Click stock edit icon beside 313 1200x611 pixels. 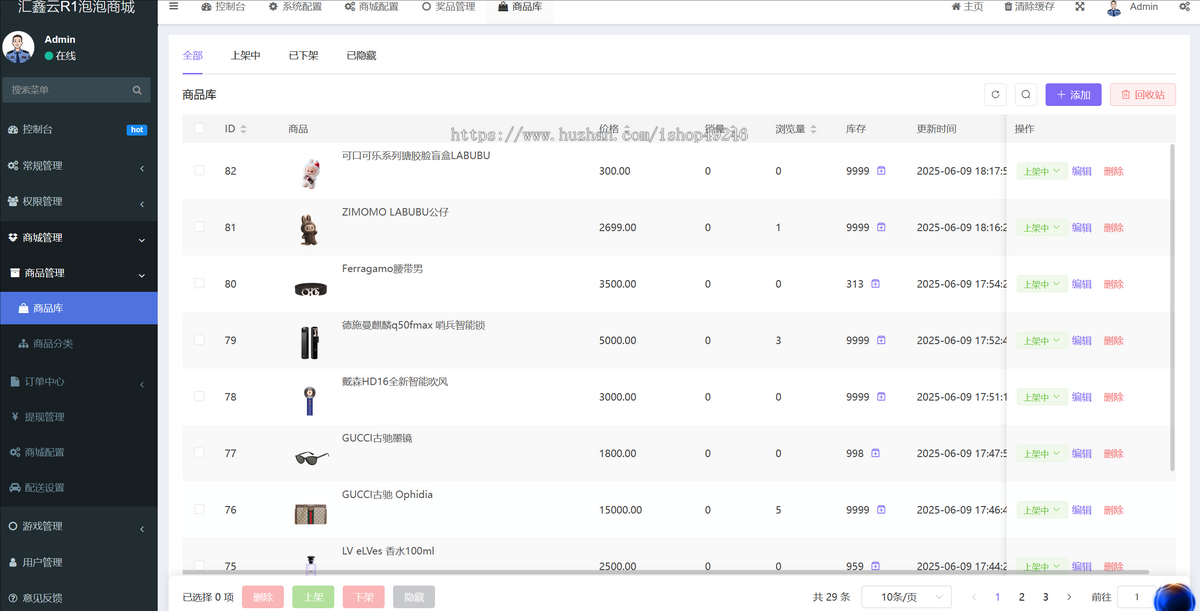click(875, 284)
